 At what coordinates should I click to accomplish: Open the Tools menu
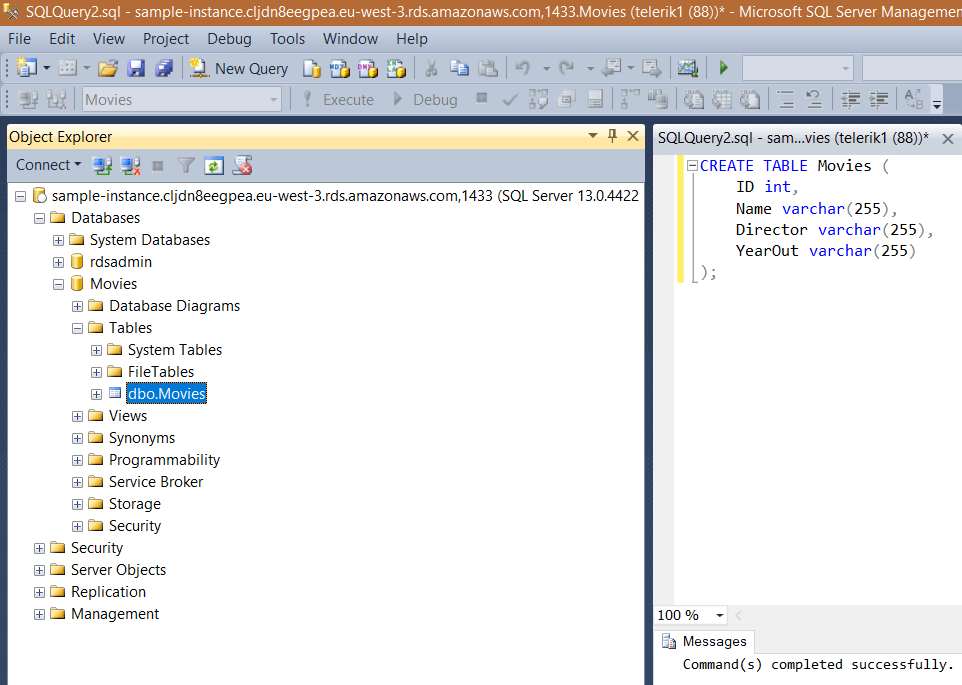(x=287, y=39)
